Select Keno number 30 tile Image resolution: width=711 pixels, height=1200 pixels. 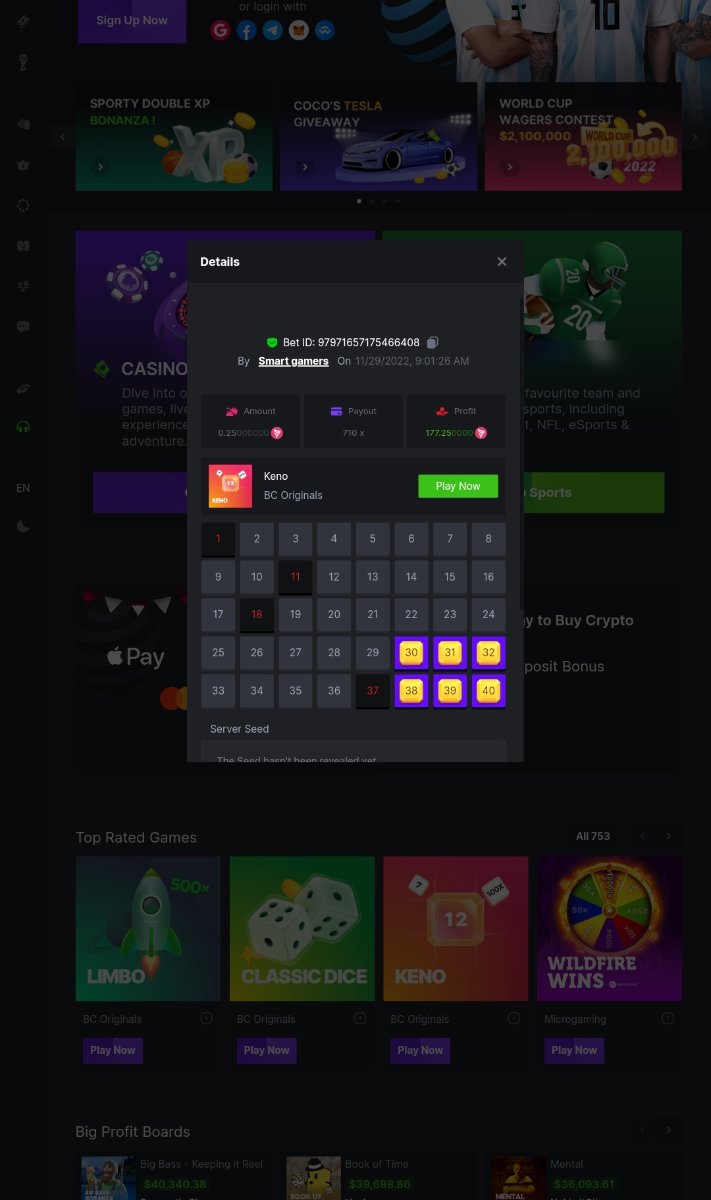[x=411, y=653]
